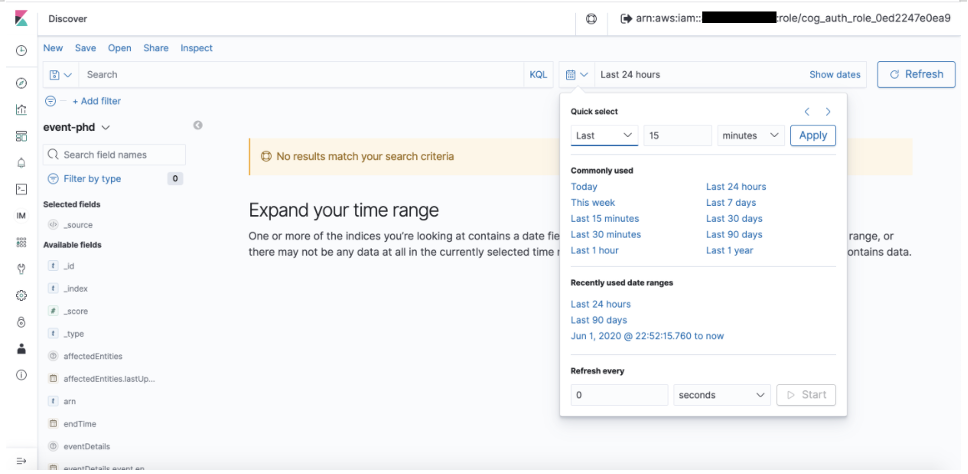
Task: Click Show dates link
Action: [835, 75]
